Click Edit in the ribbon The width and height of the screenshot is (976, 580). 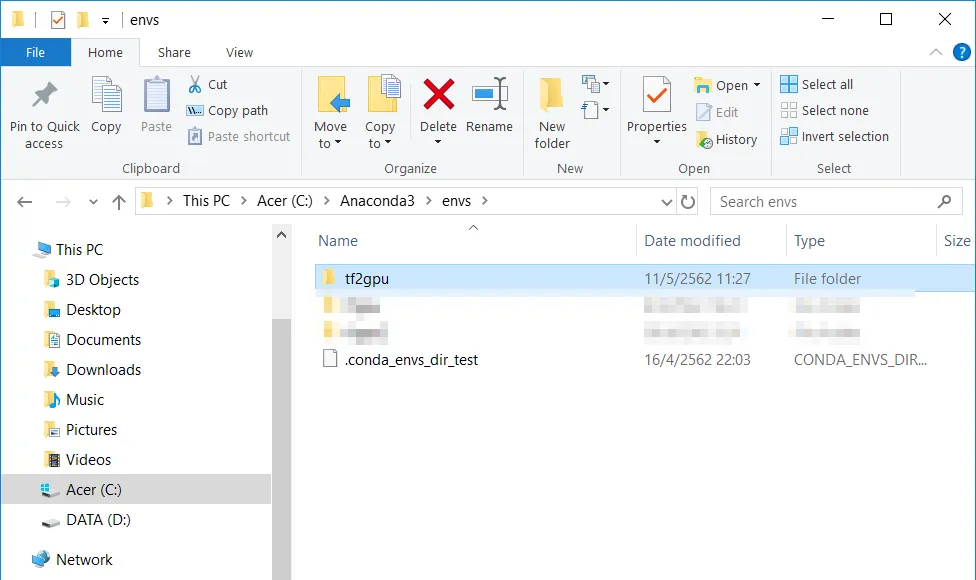click(x=716, y=112)
